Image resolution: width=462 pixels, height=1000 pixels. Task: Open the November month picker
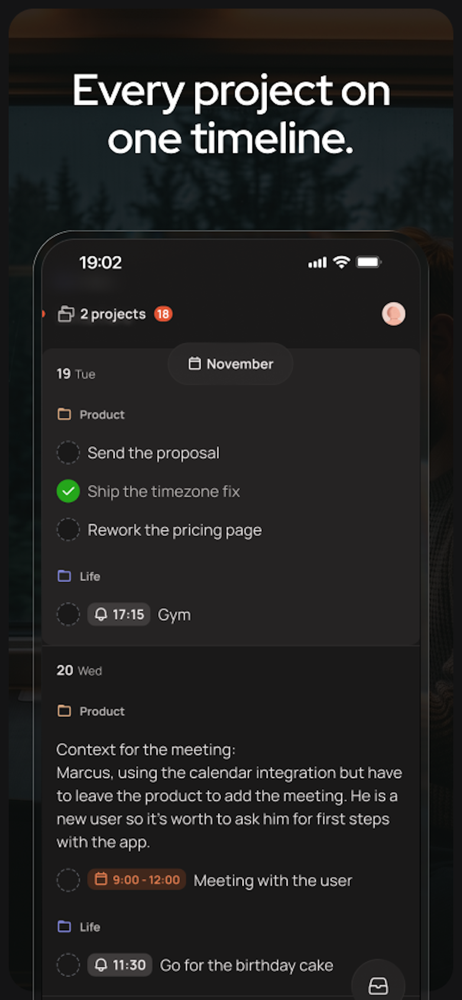click(x=230, y=364)
